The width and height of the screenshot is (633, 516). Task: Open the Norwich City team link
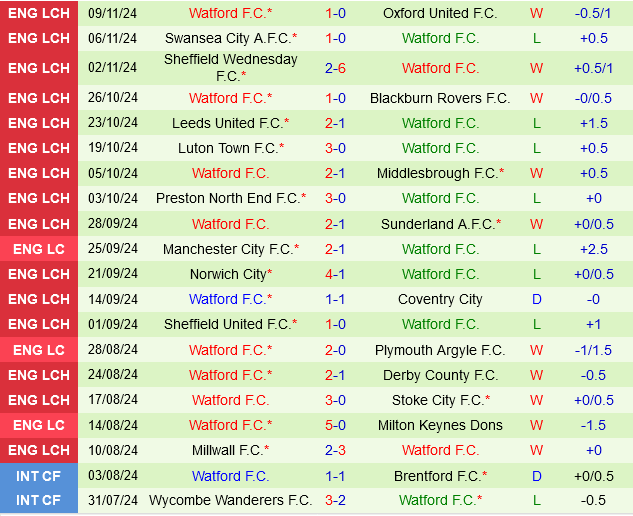tap(228, 274)
